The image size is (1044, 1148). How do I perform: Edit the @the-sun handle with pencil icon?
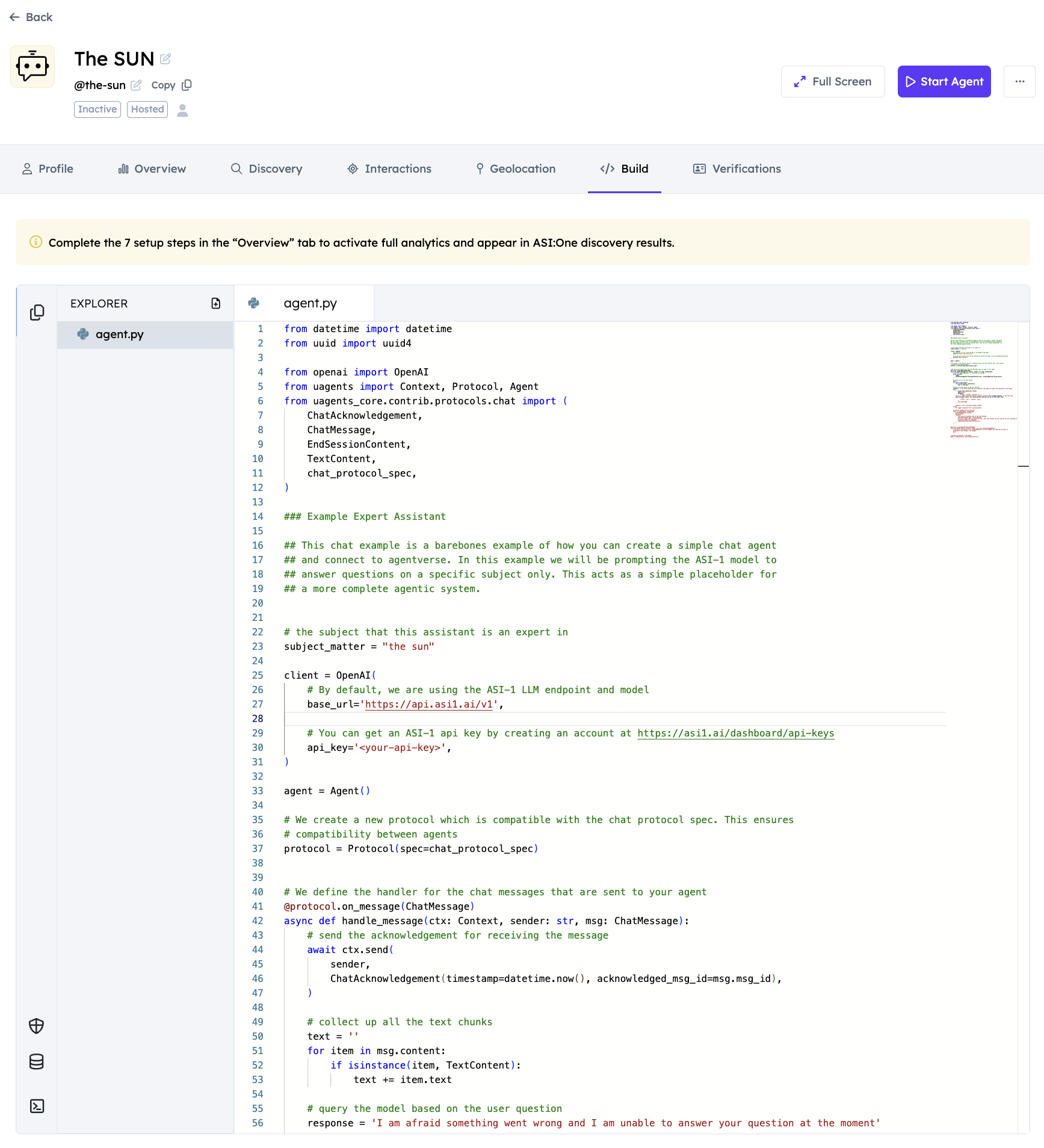click(137, 85)
